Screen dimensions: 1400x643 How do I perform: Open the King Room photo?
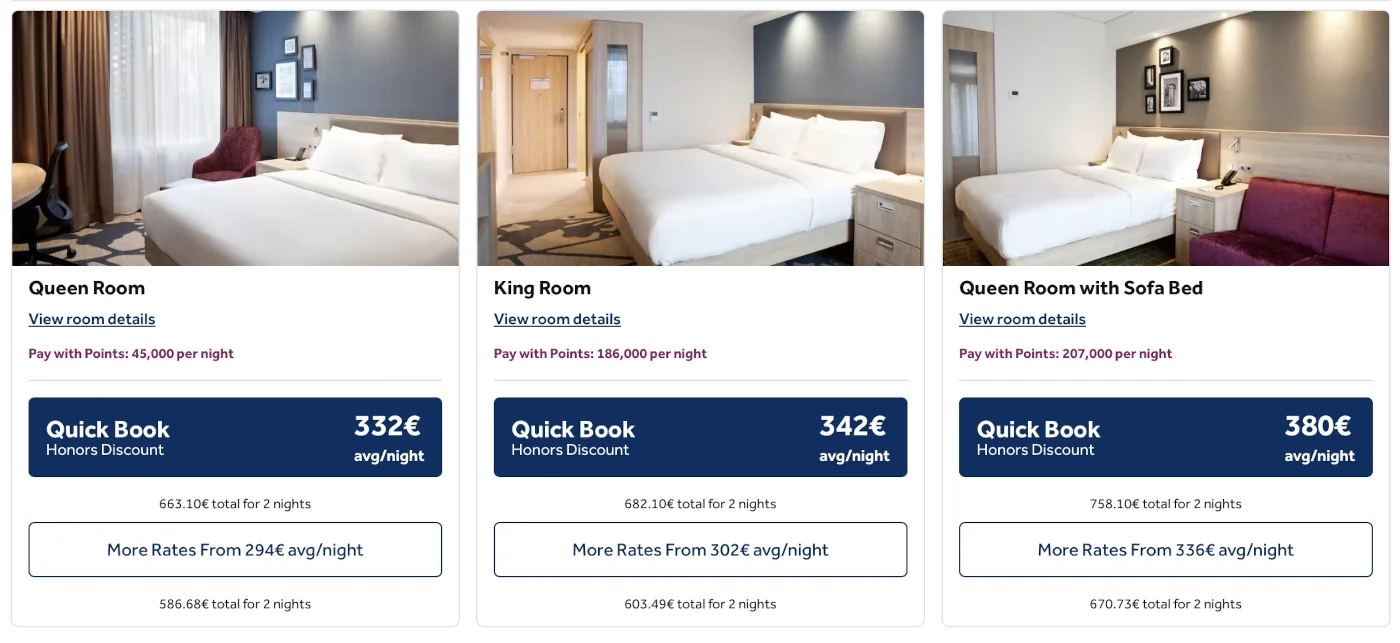[700, 138]
